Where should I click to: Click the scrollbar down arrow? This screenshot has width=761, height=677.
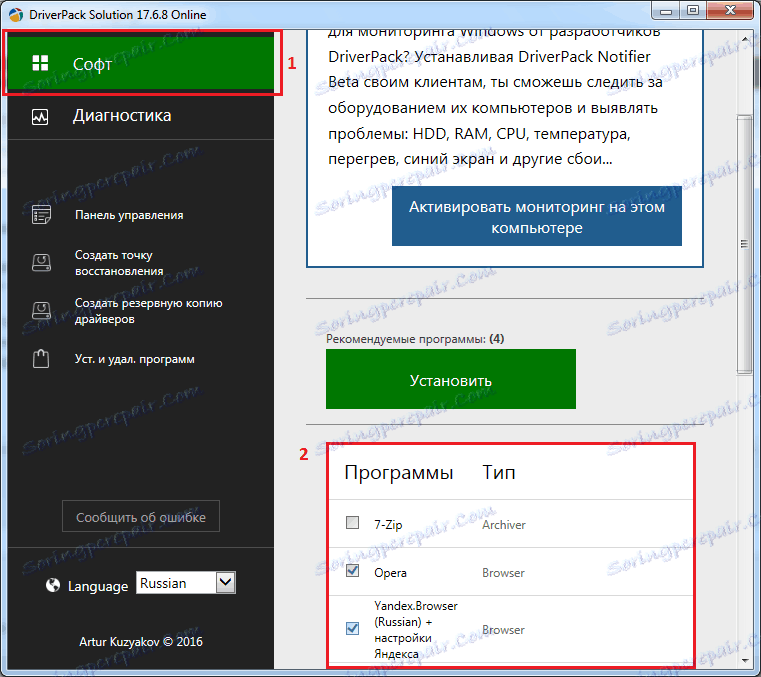[x=744, y=660]
